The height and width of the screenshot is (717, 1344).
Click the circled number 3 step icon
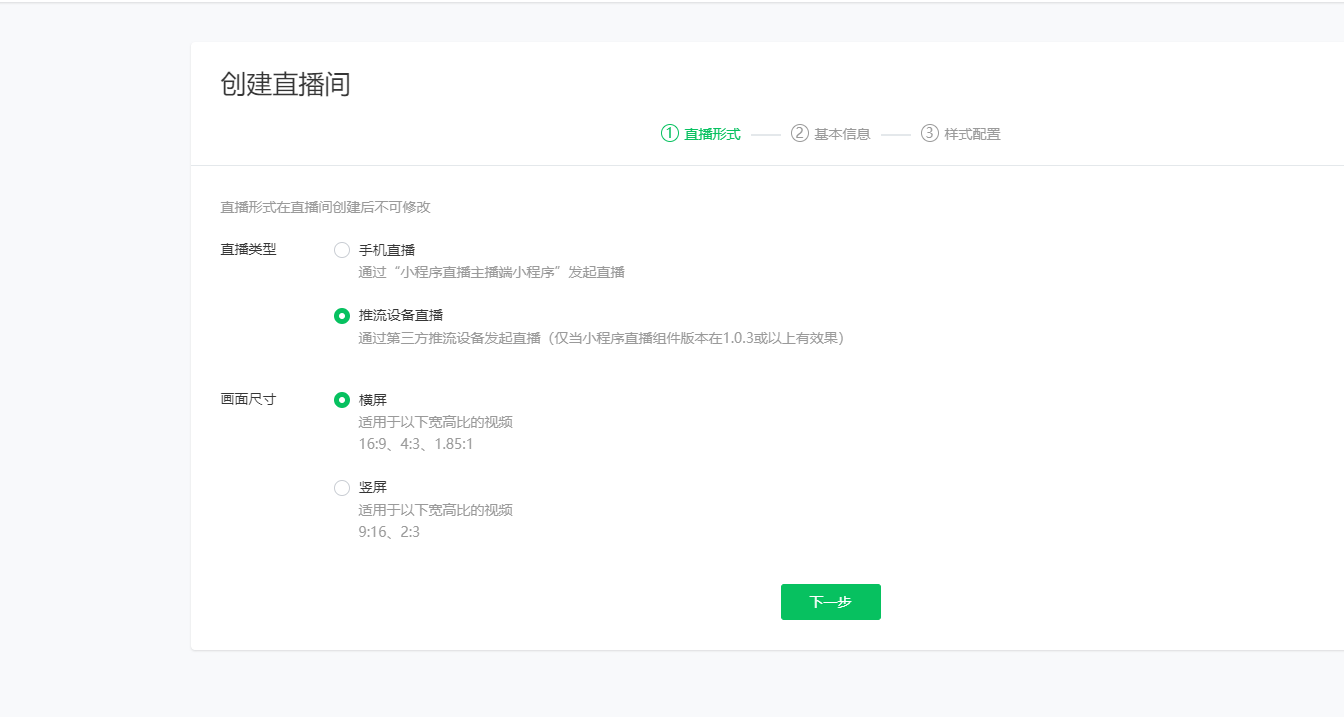click(930, 133)
